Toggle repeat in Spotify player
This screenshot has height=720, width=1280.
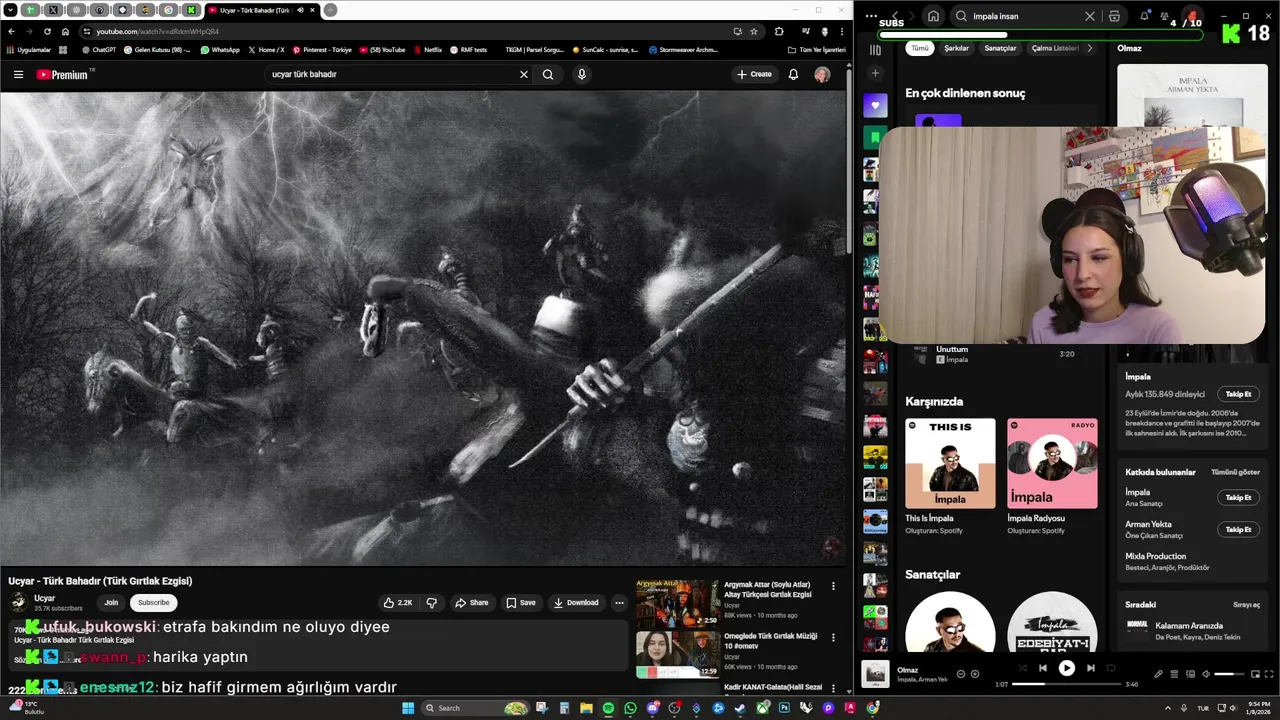click(x=1111, y=668)
